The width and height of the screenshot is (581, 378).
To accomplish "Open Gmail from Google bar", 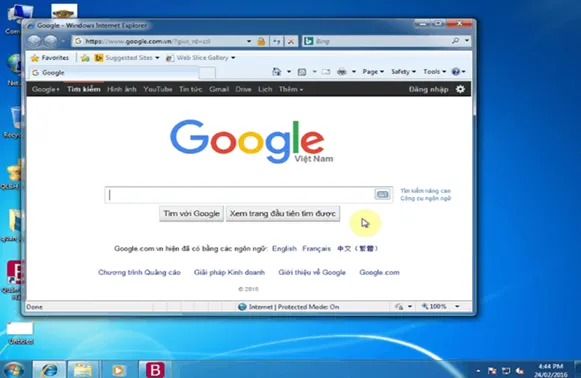I will coord(219,89).
